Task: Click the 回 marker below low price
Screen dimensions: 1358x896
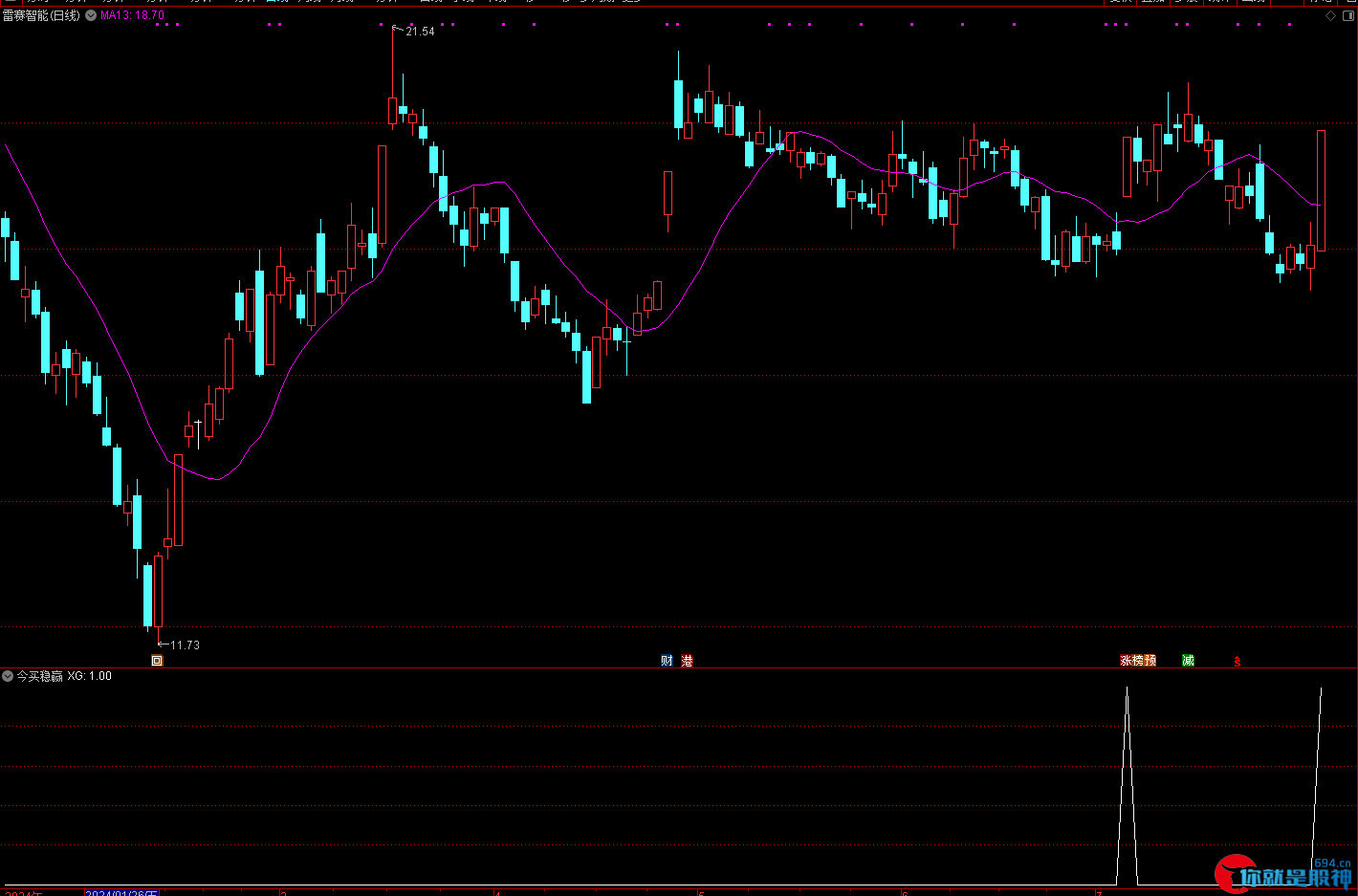Action: (x=157, y=661)
